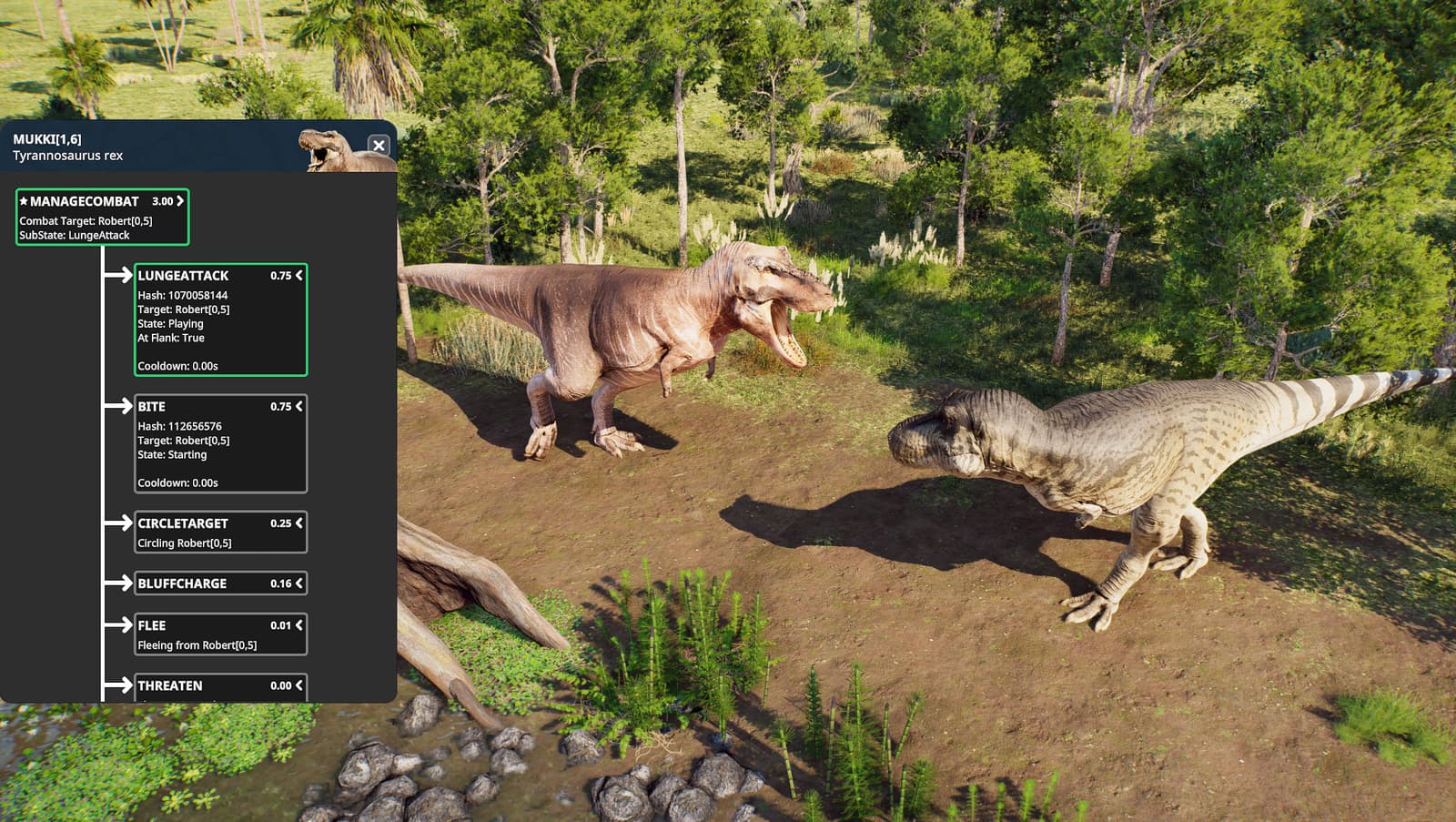The image size is (1456, 822).
Task: Close the MUKKI dinosaur debug panel
Action: point(379,145)
